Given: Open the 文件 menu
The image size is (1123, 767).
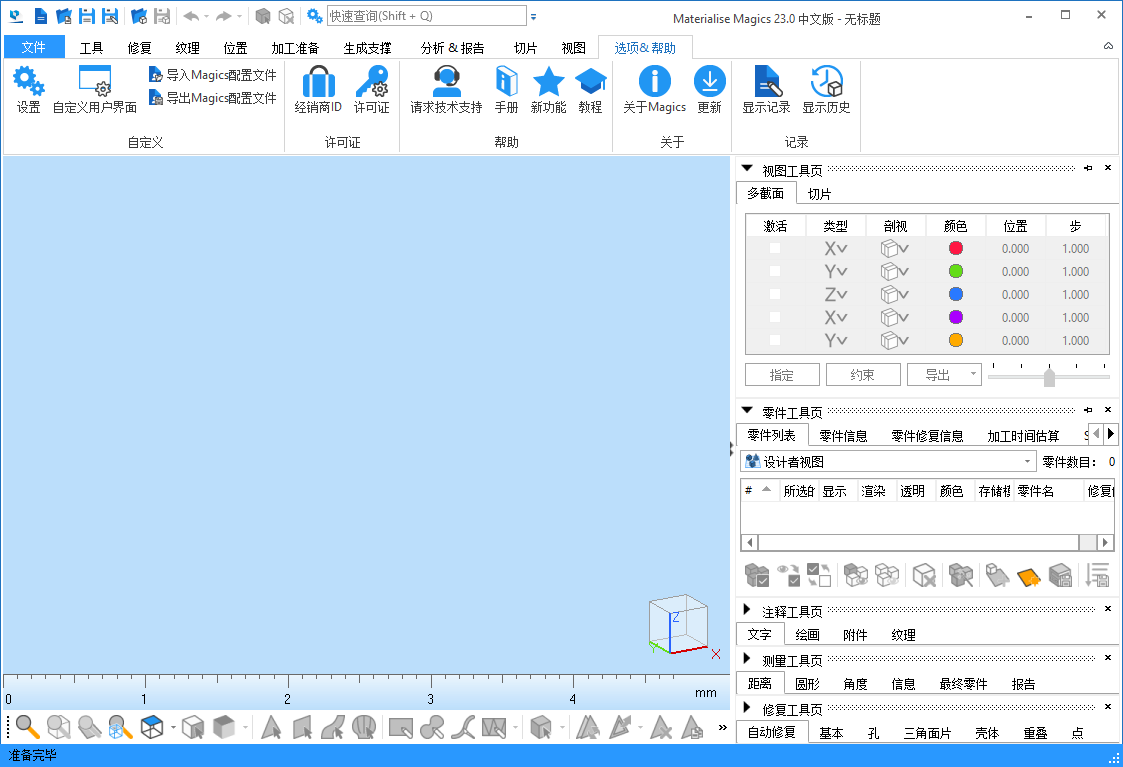Looking at the screenshot, I should point(34,47).
